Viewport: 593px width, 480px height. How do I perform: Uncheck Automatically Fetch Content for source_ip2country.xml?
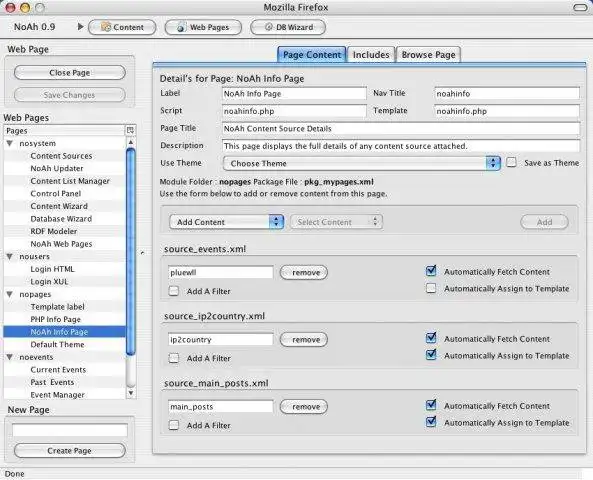click(x=431, y=338)
